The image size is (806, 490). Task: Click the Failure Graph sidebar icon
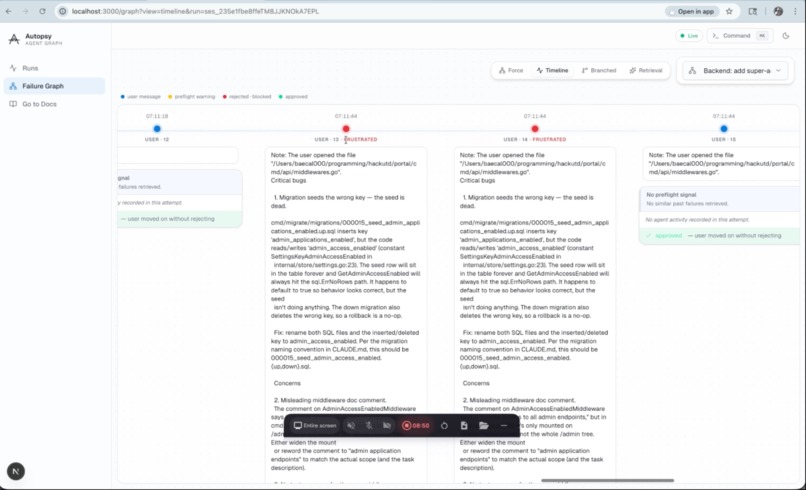13,86
